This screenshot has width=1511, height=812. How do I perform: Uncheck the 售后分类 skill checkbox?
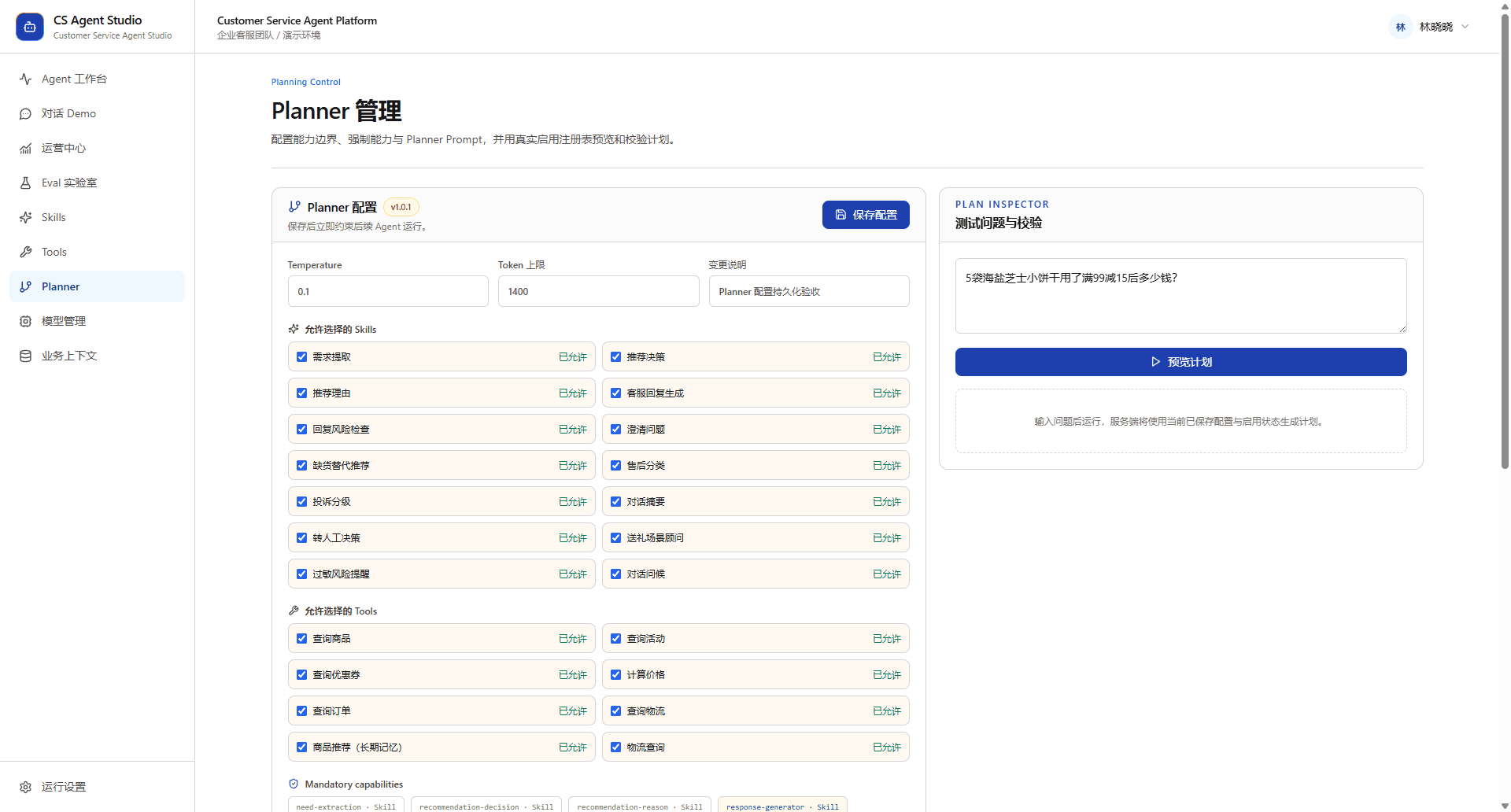pos(616,465)
